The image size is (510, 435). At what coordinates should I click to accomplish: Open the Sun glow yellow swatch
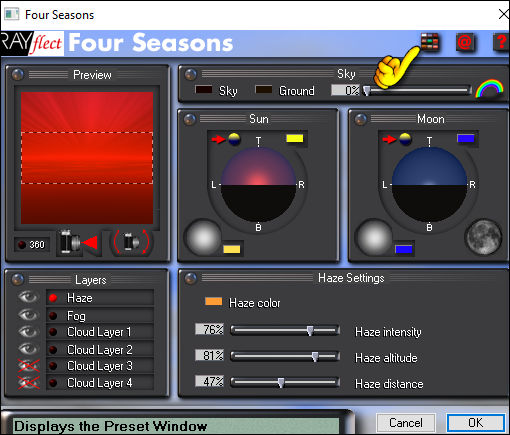tap(232, 249)
